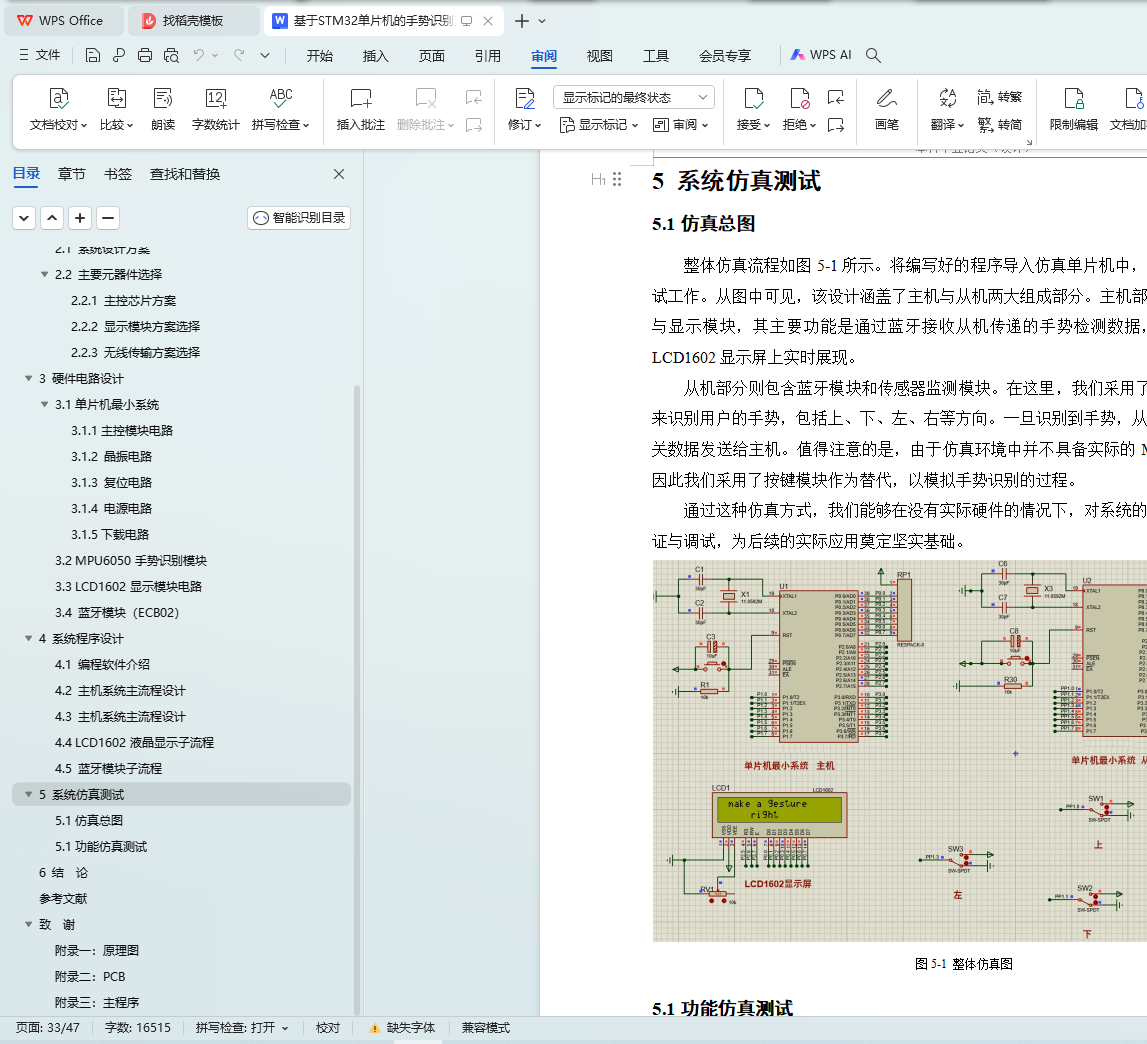
Task: Collapse the 4 系统程序设计 node
Action: pos(29,639)
